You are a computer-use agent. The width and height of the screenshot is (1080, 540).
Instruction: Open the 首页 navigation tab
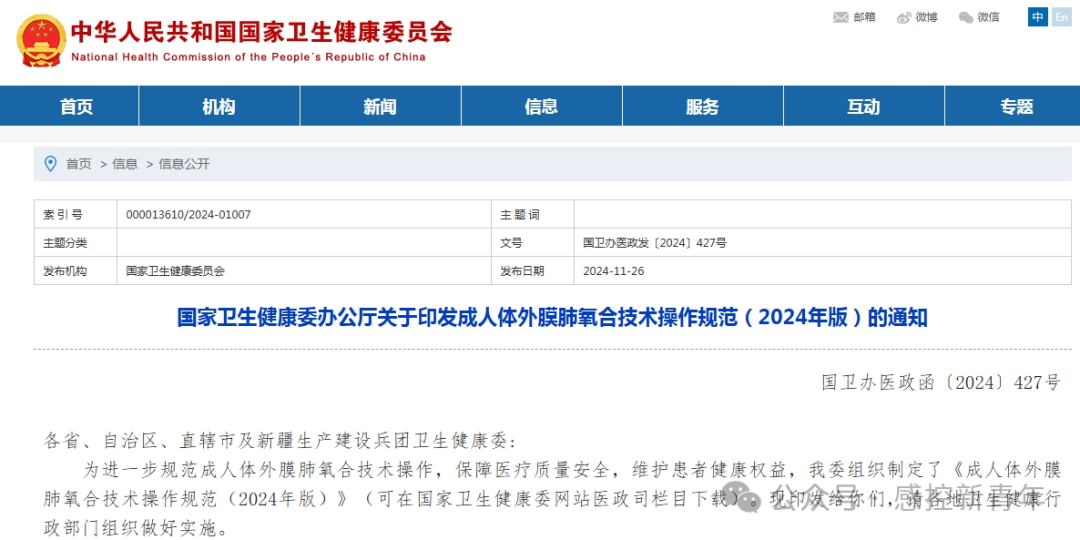[x=77, y=107]
